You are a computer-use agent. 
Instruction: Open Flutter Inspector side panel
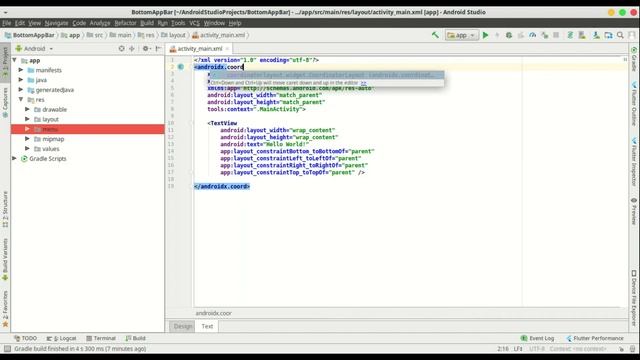tap(634, 162)
